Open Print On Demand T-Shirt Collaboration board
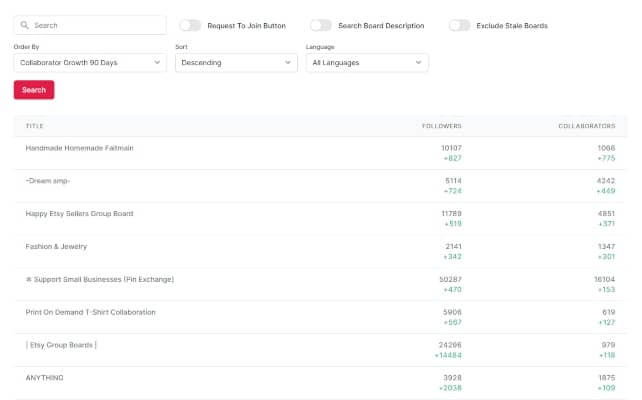 point(90,312)
